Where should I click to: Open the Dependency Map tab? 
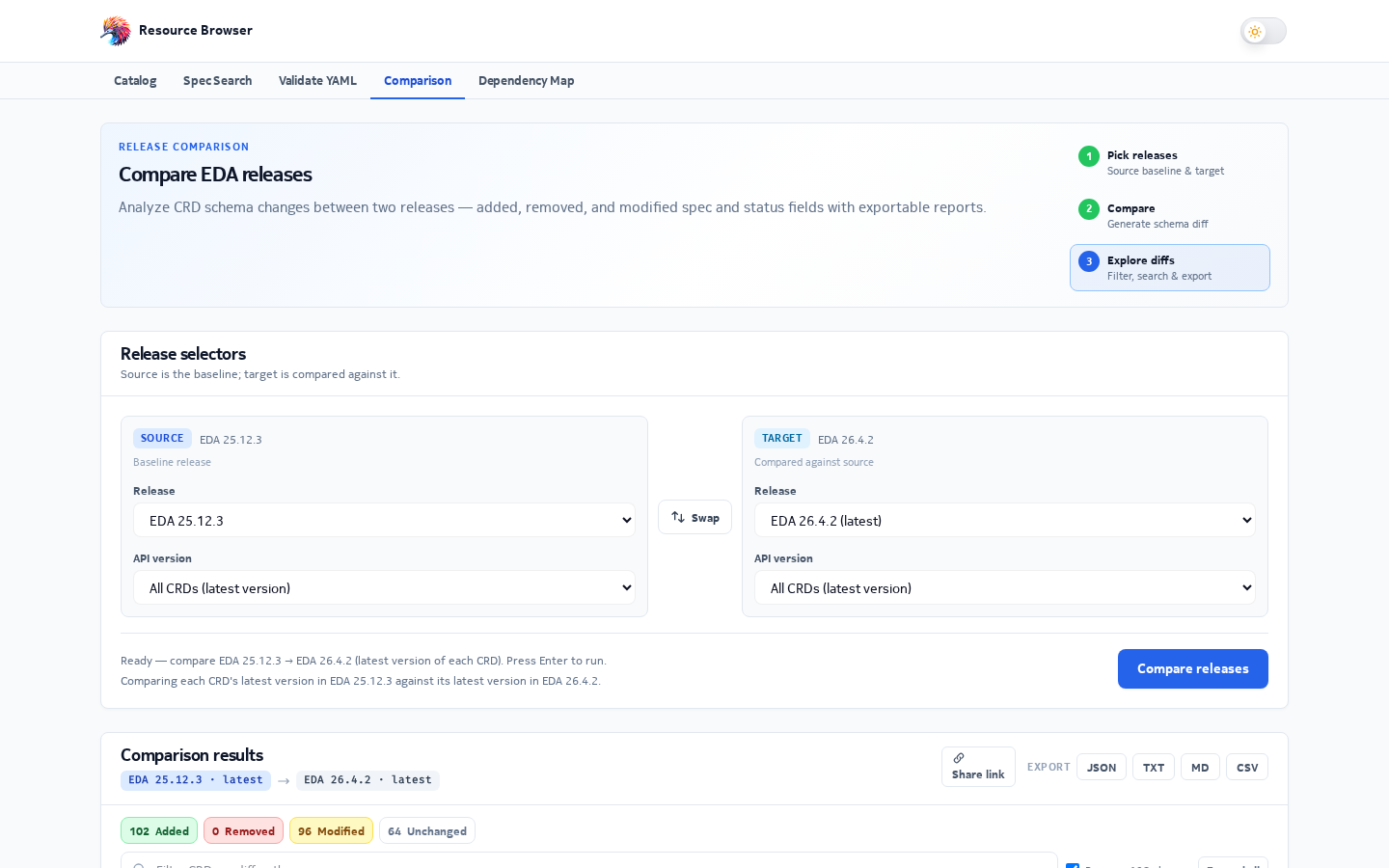tap(526, 81)
